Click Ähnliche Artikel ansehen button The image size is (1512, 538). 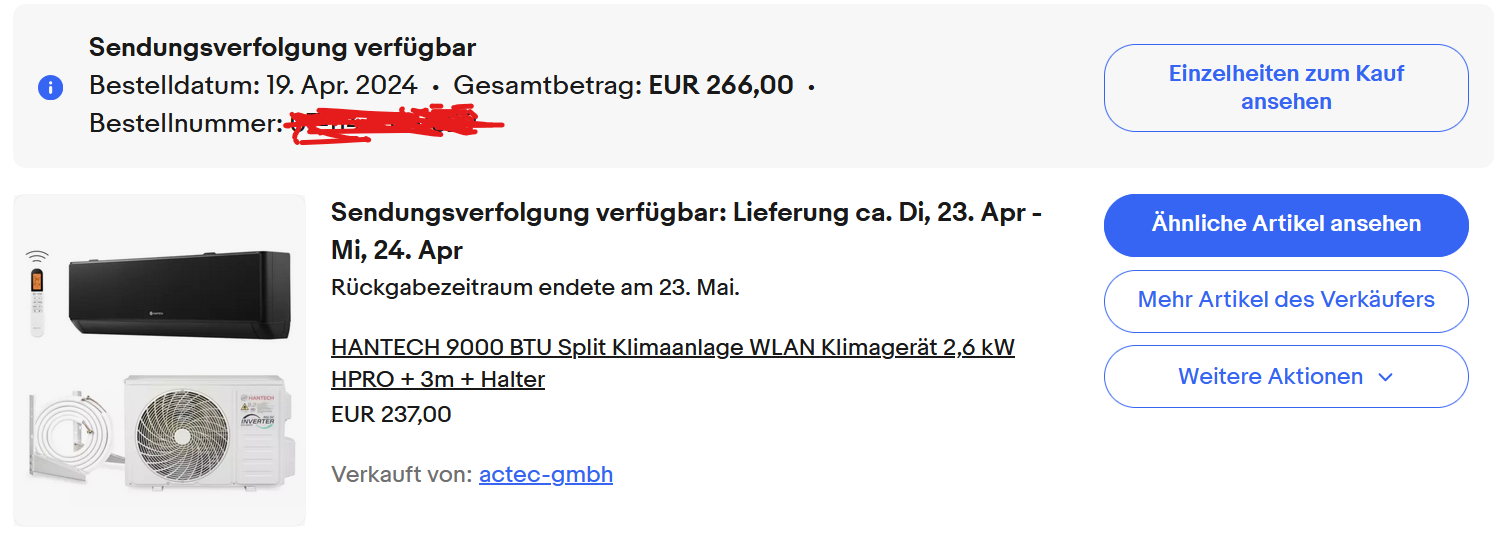(1286, 225)
